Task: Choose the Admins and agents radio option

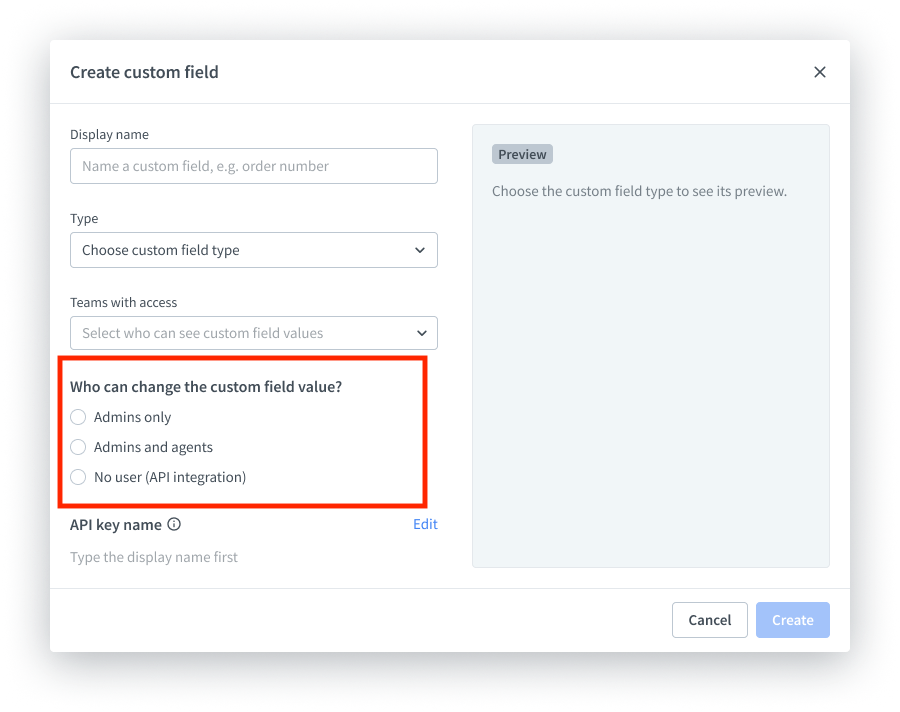Action: click(x=78, y=447)
